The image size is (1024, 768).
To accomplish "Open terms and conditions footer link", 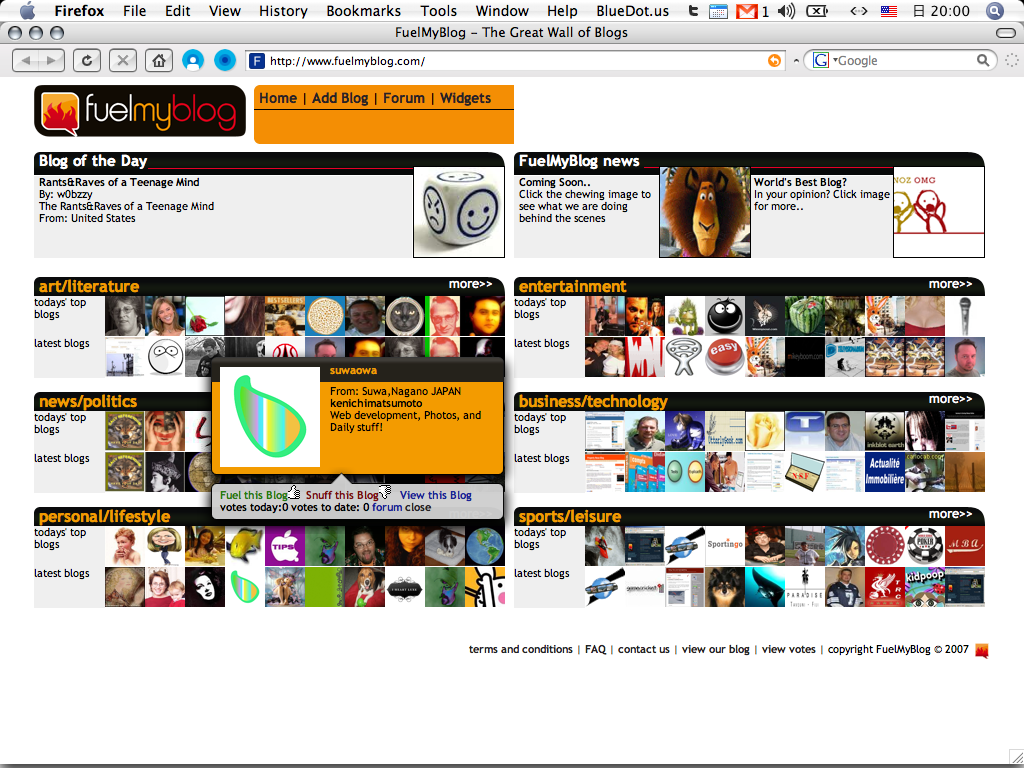I will pos(520,649).
